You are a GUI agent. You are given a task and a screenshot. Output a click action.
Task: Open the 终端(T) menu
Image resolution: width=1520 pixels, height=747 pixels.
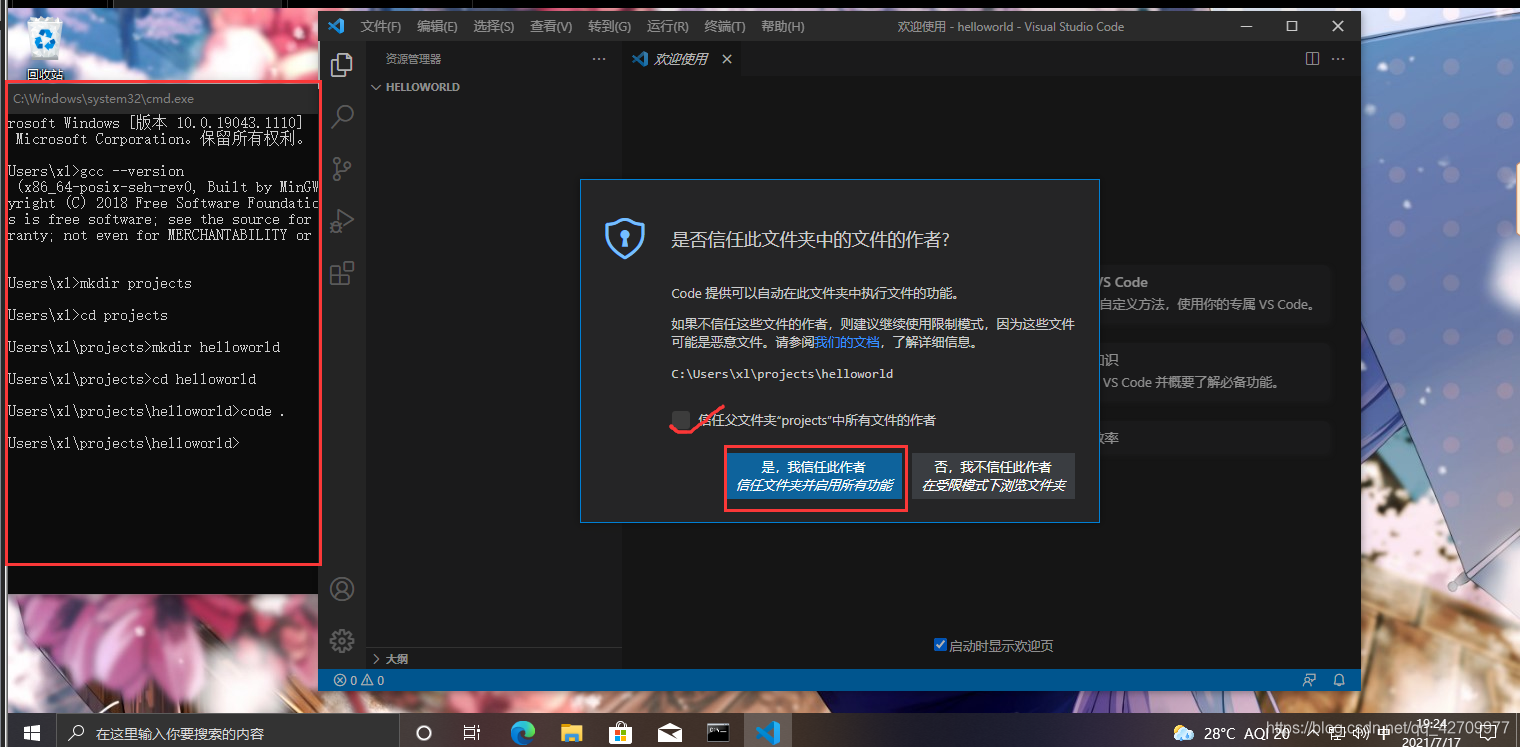pyautogui.click(x=725, y=27)
